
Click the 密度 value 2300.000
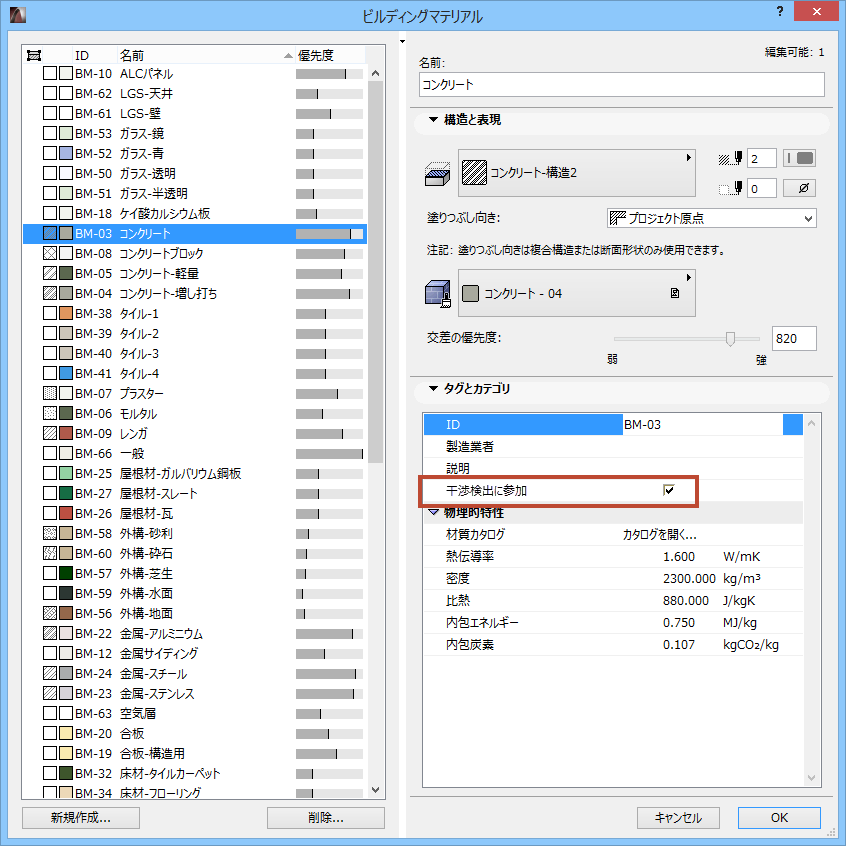689,578
